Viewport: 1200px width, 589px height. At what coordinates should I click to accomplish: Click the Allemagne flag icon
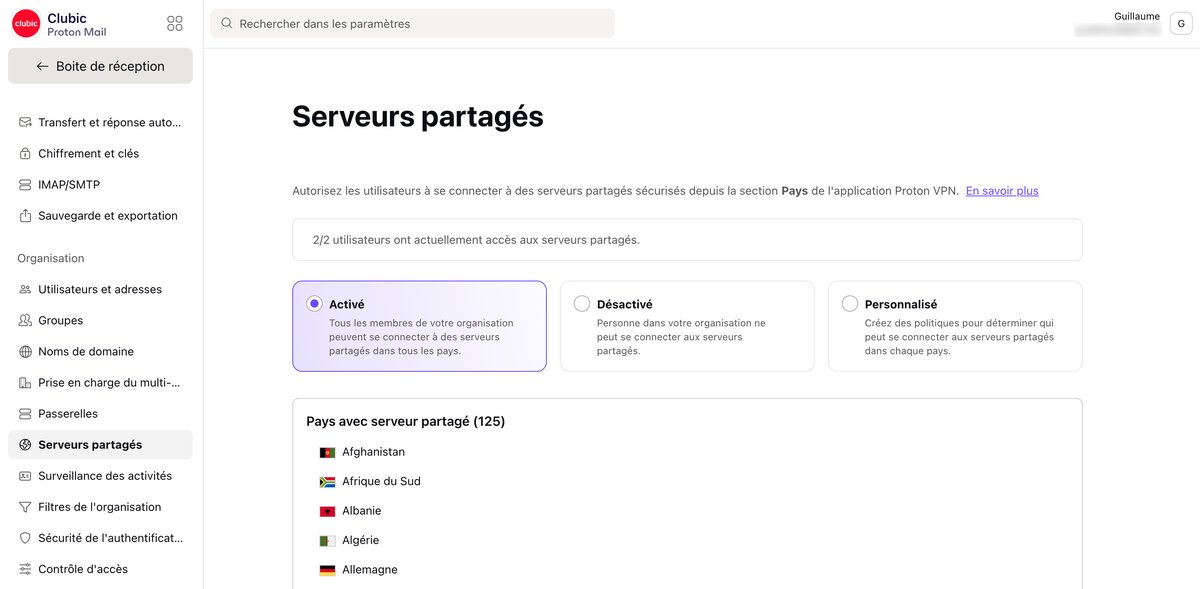327,570
